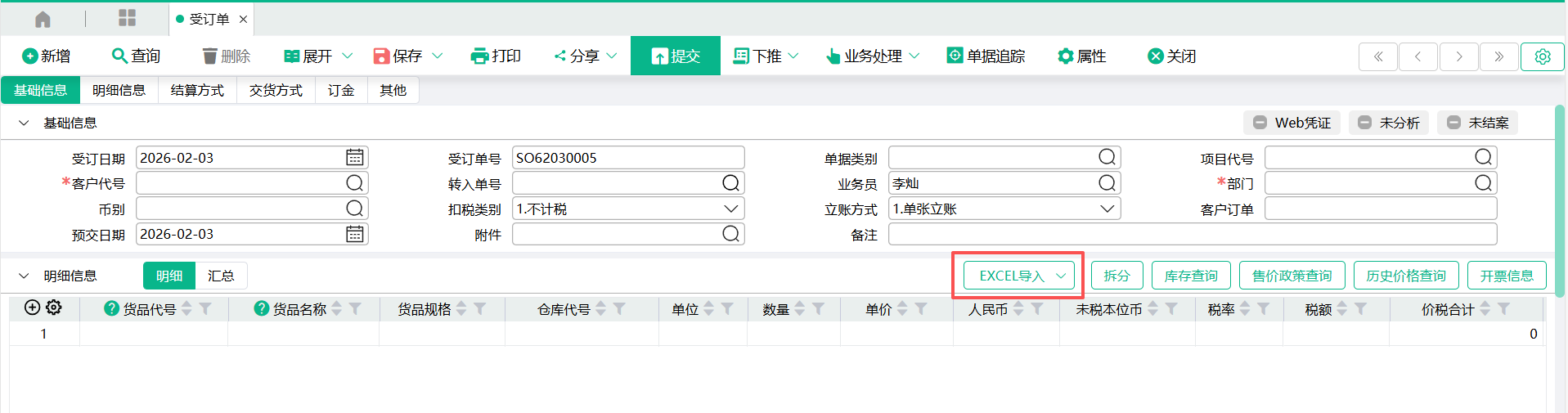The width and height of the screenshot is (1568, 413).
Task: Click the 库存查询 button
Action: (1190, 276)
